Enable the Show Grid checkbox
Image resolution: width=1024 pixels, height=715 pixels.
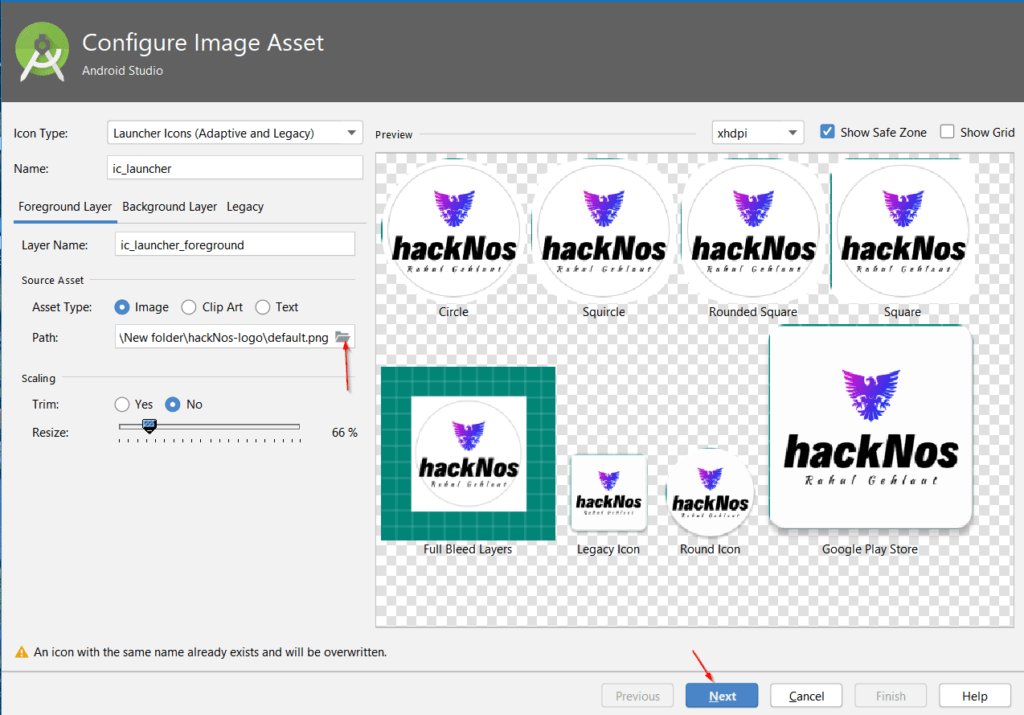(947, 132)
